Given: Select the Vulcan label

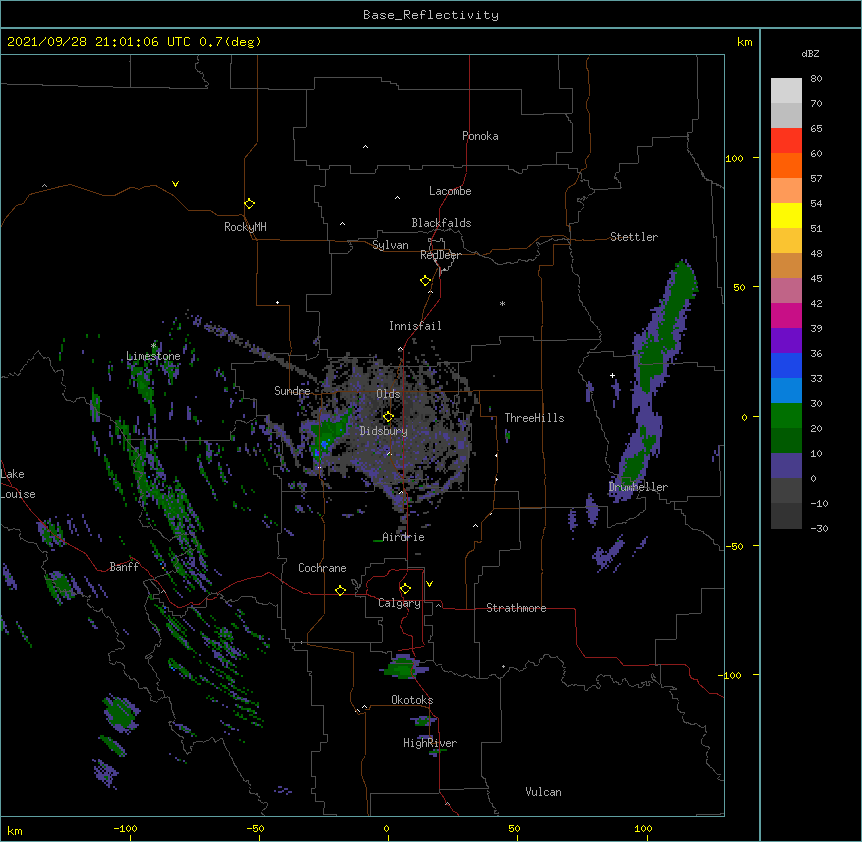Looking at the screenshot, I should click(x=543, y=792).
